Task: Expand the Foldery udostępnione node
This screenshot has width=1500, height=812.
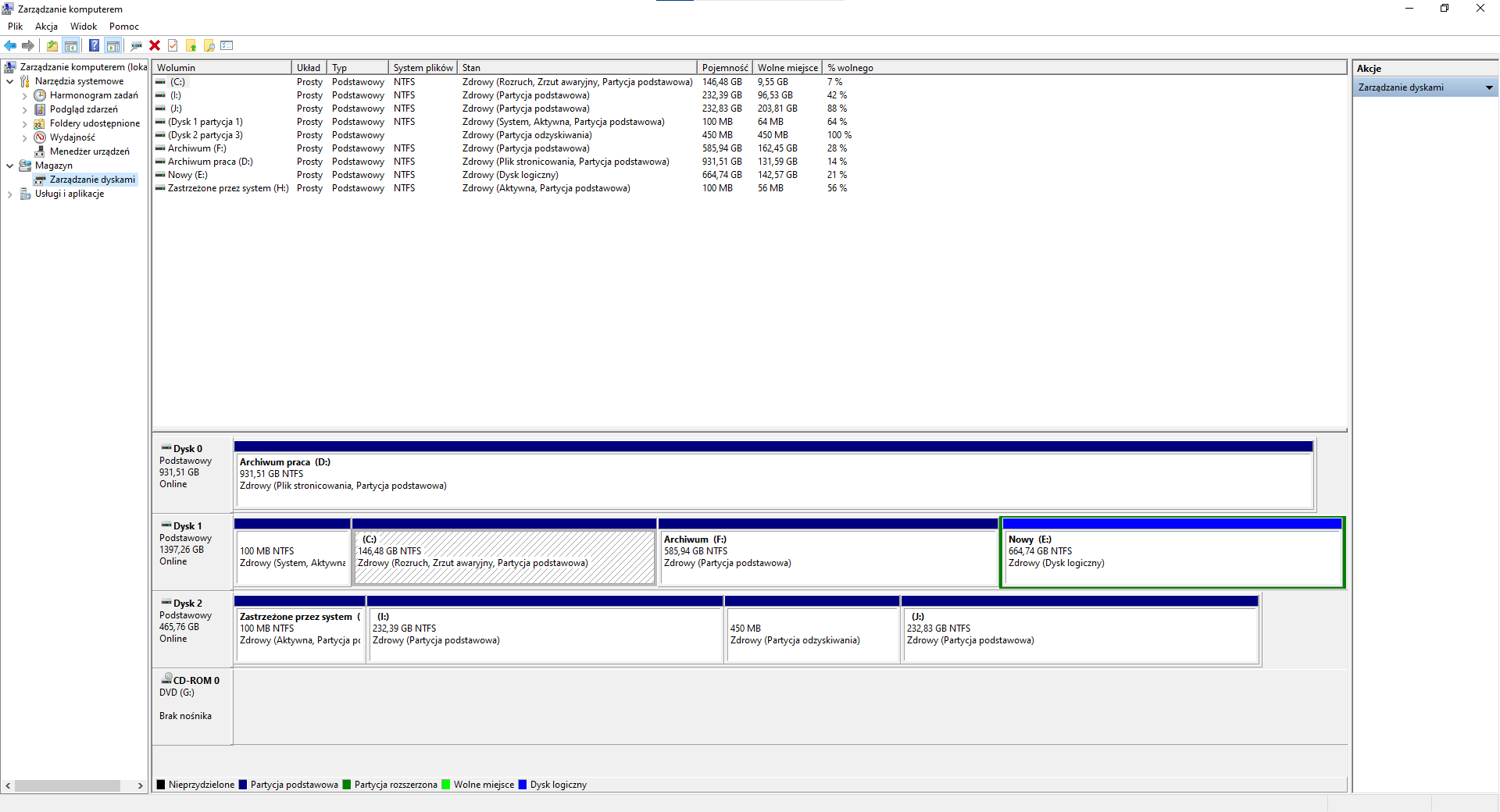Action: (x=24, y=123)
